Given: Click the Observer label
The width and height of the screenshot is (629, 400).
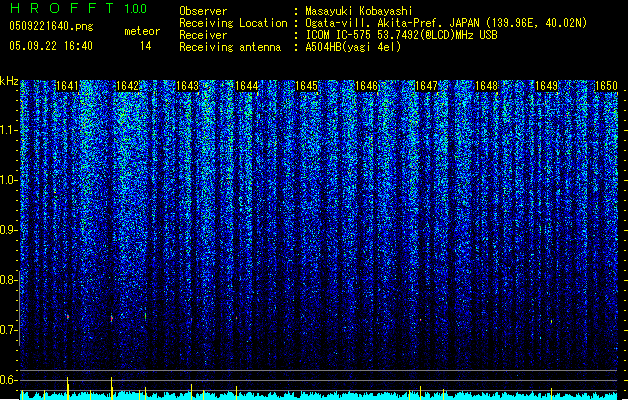Looking at the screenshot, I should [x=203, y=11].
